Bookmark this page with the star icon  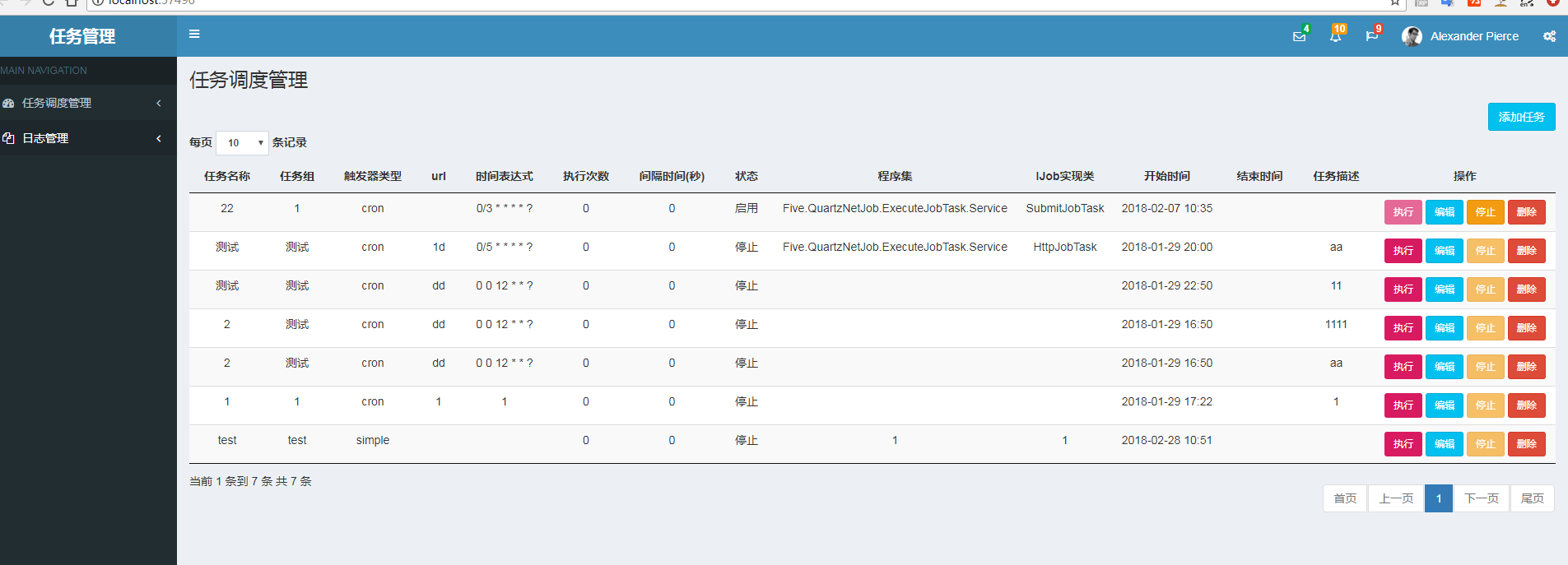[x=1394, y=2]
